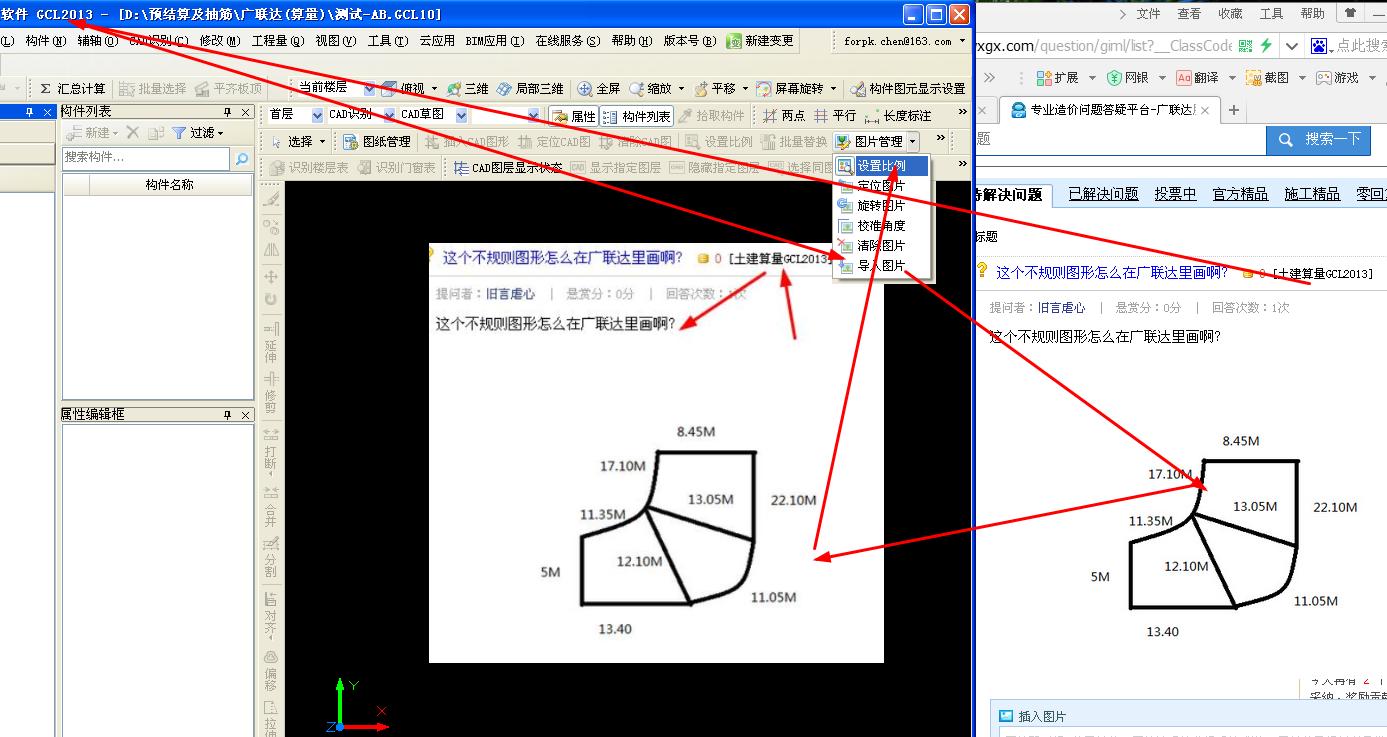This screenshot has height=737, width=1387.
Task: Select the 延伸 extend tool in the side toolbar
Action: coord(271,343)
